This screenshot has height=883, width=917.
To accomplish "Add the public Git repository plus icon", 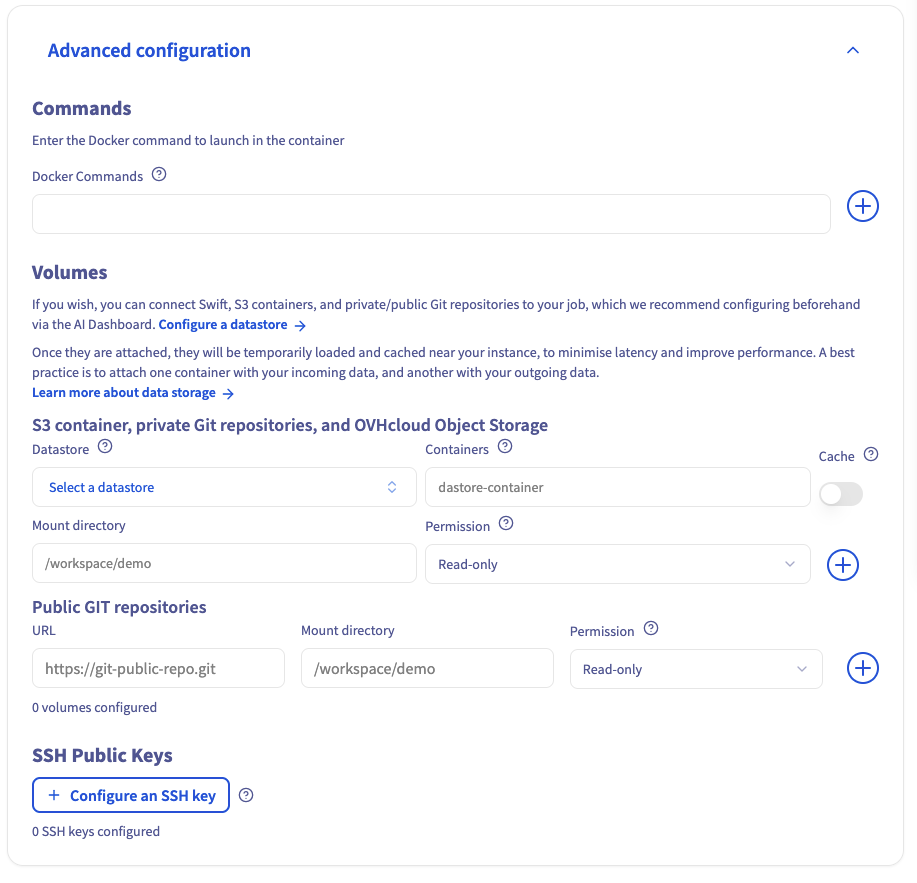I will (x=862, y=669).
